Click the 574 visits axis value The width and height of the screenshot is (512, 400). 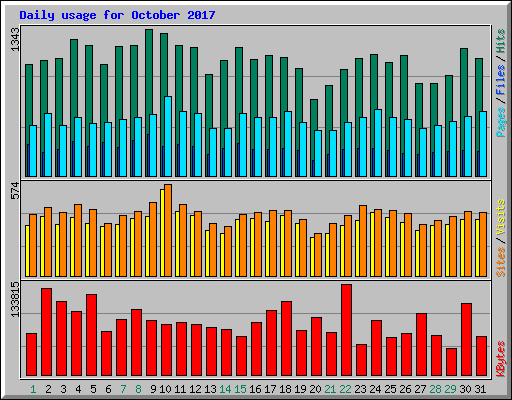tap(16, 191)
